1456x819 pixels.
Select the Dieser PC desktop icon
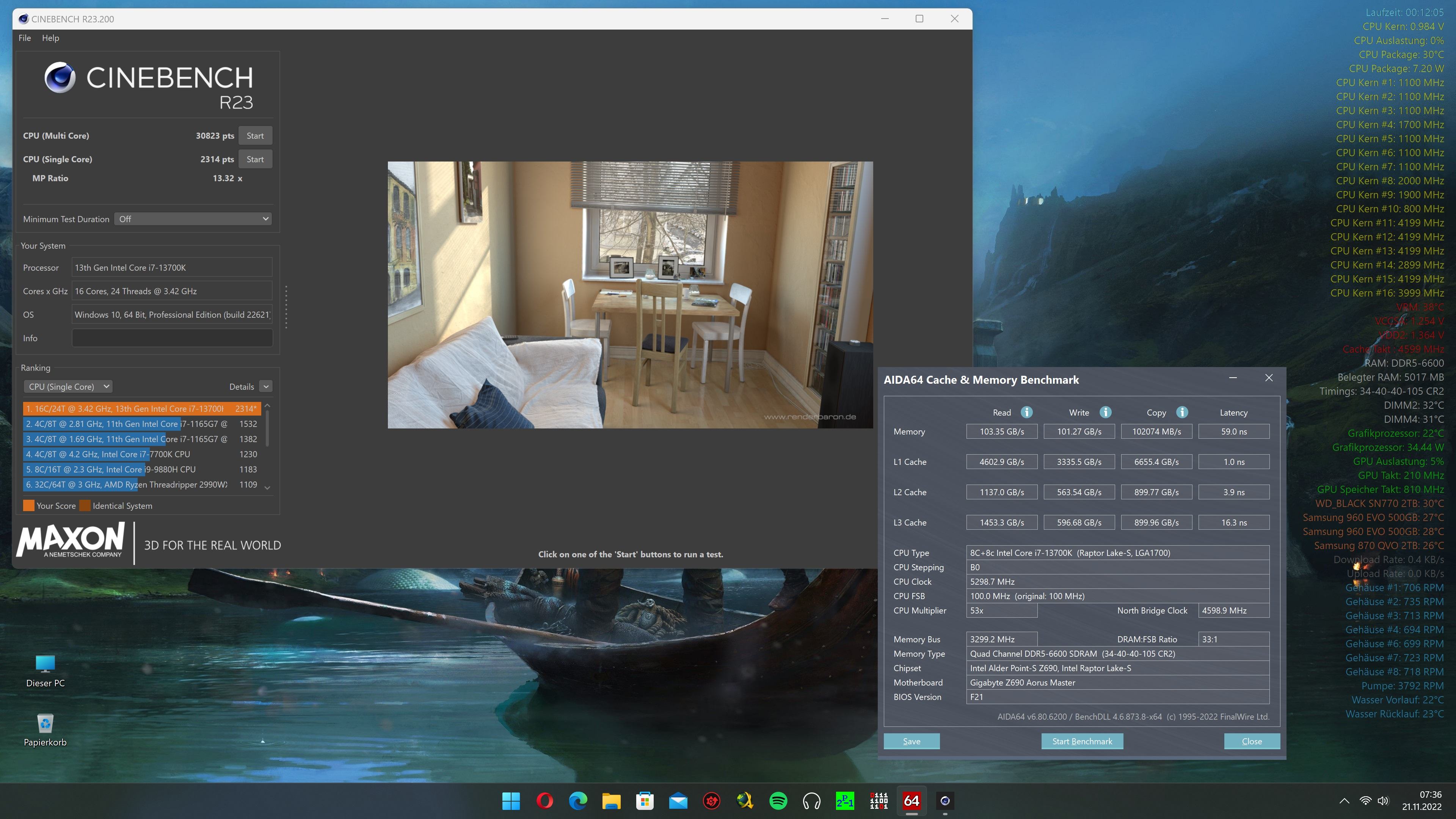pyautogui.click(x=45, y=672)
